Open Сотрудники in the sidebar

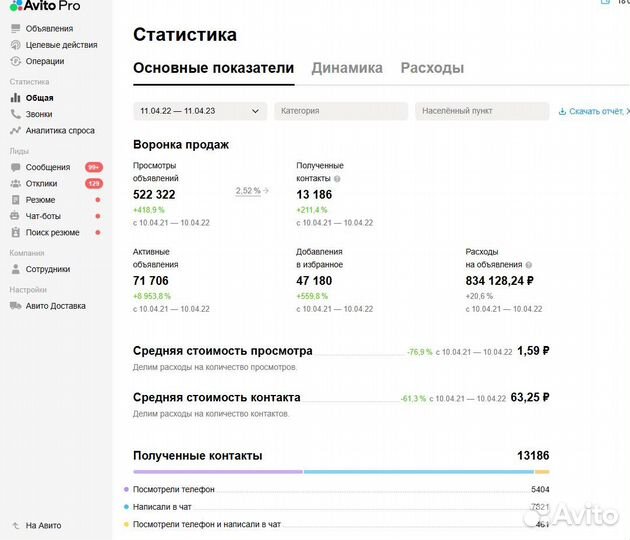[x=48, y=269]
